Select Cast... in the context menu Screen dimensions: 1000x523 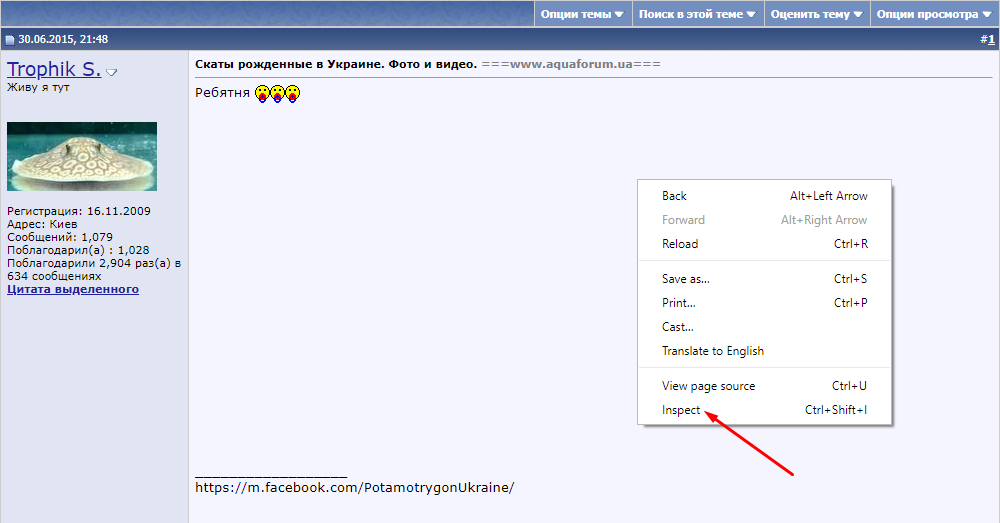677,327
